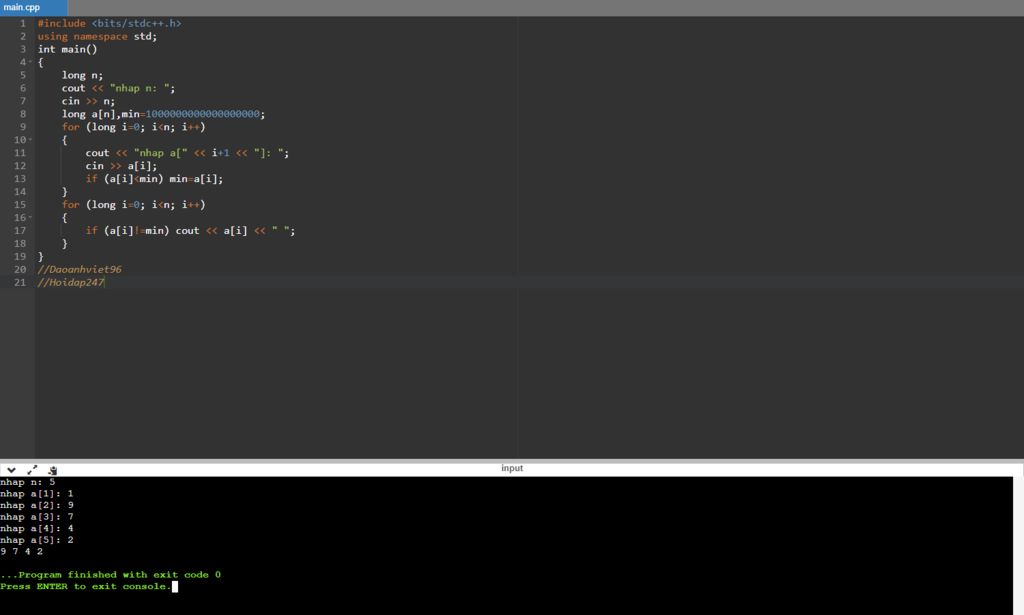Click console line 'nhap a[4]: 4'
Screen dimensions: 1024x615
tap(37, 529)
